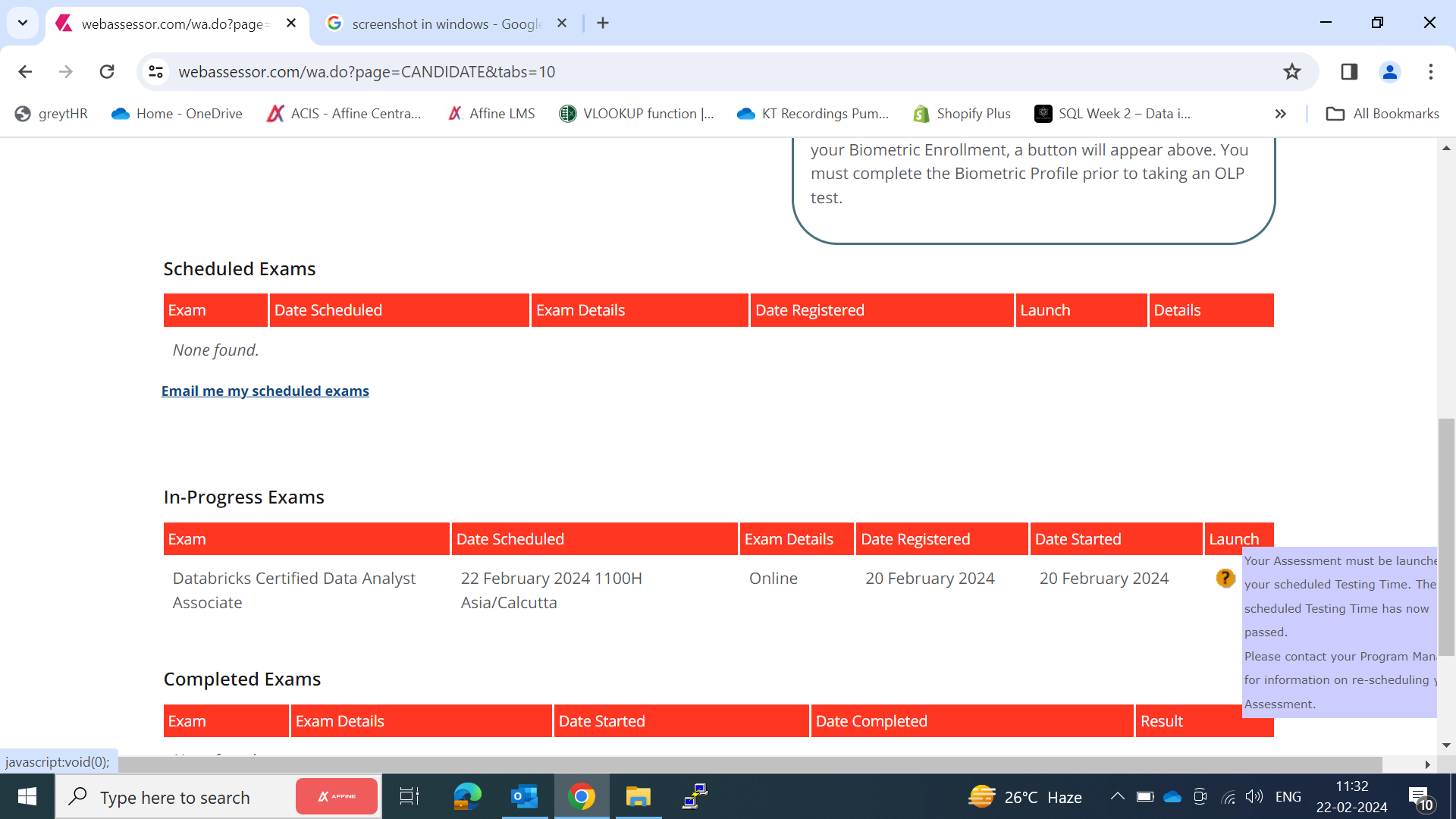Toggle the bookmark star for this page
1456x819 pixels.
click(1292, 71)
